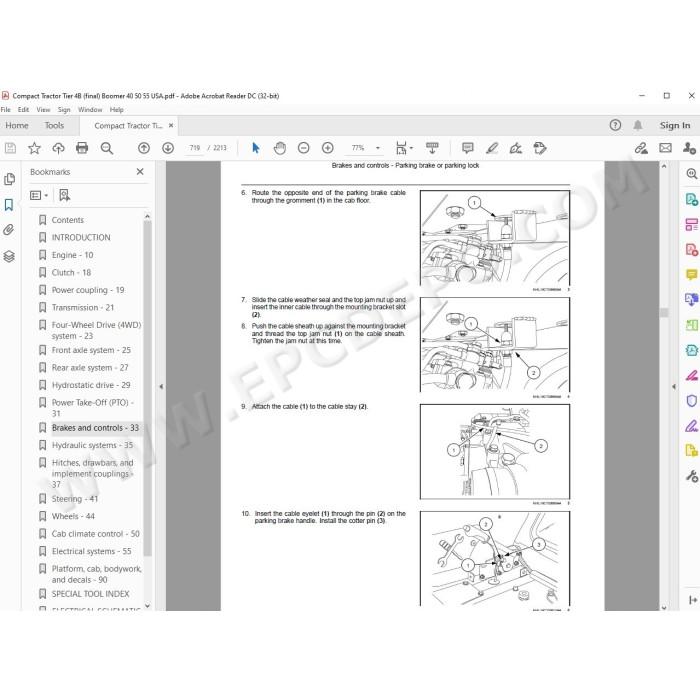Open the View menu
The width and height of the screenshot is (700, 700).
click(43, 109)
